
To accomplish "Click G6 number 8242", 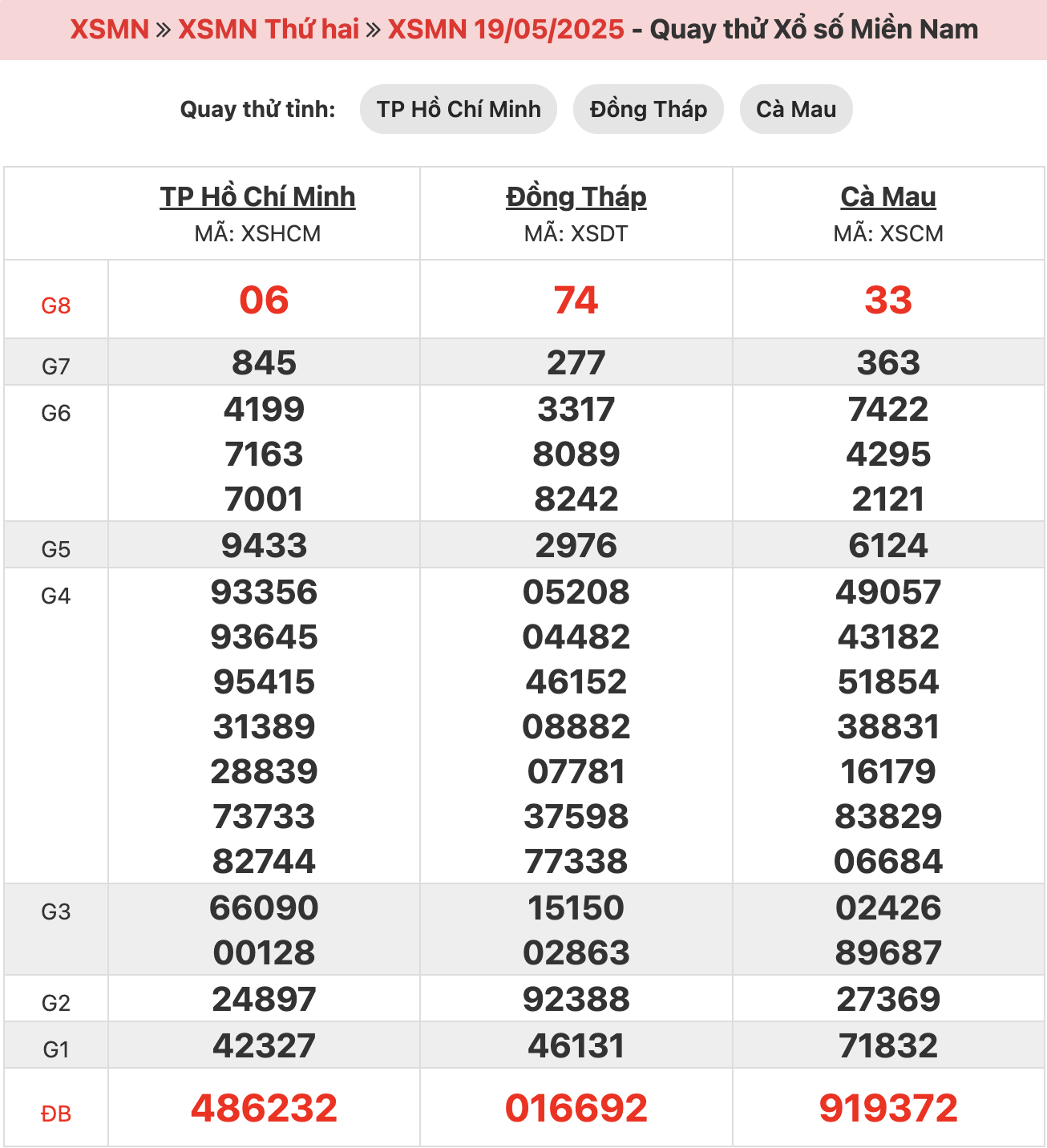I will point(576,499).
